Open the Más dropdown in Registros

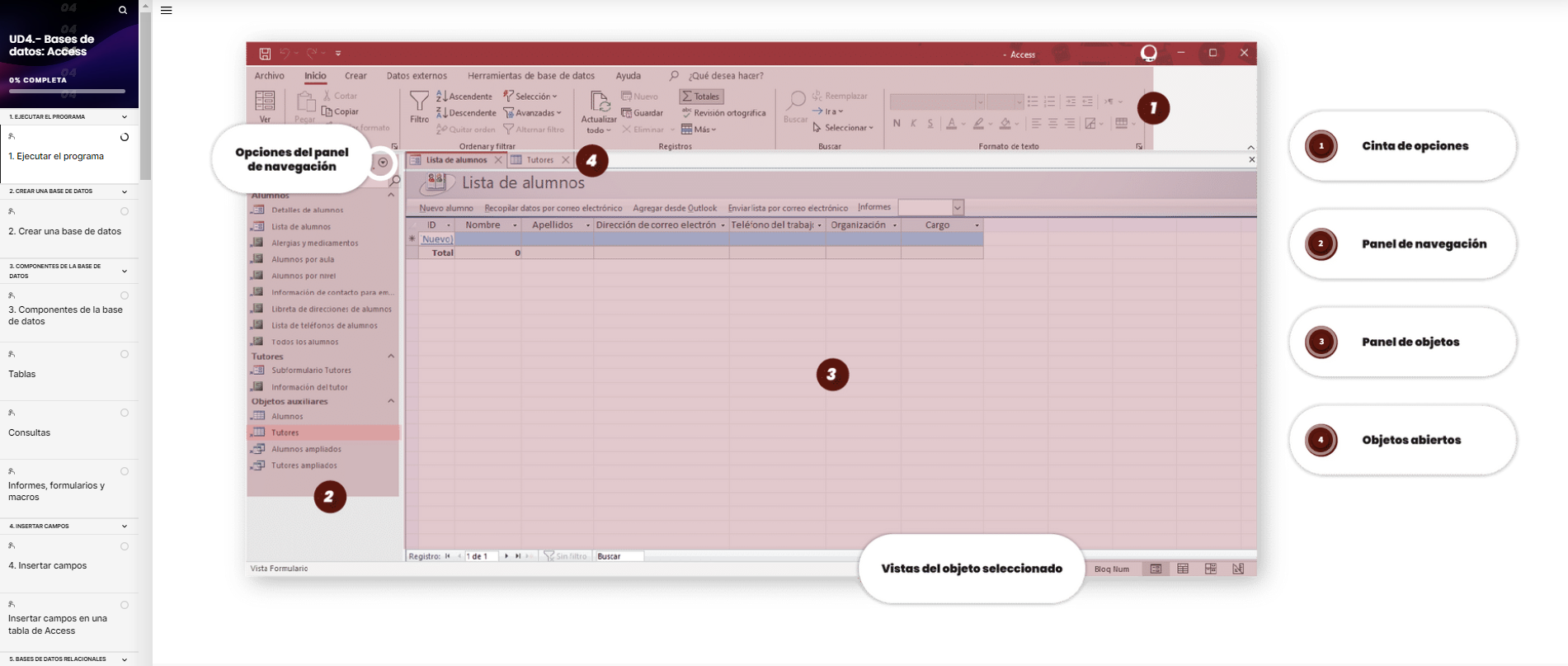[699, 130]
